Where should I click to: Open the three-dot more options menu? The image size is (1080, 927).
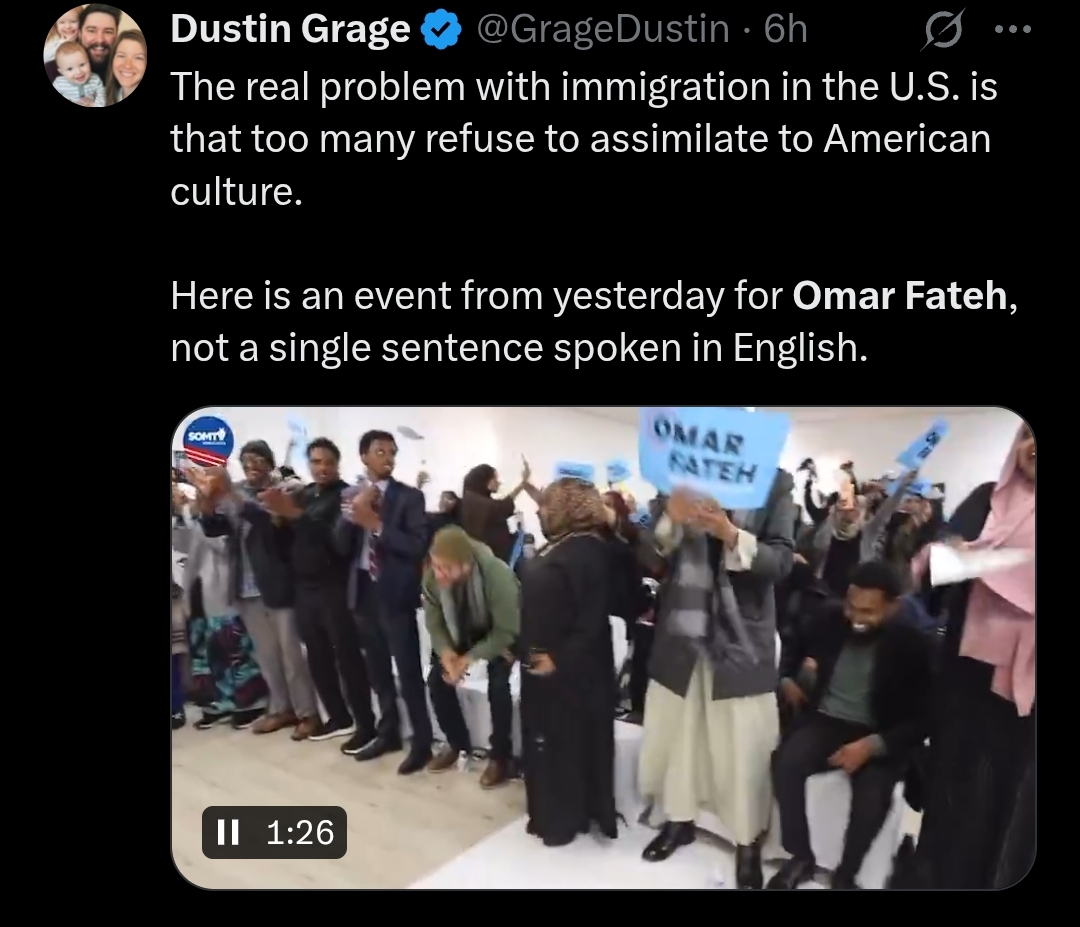tap(1013, 30)
